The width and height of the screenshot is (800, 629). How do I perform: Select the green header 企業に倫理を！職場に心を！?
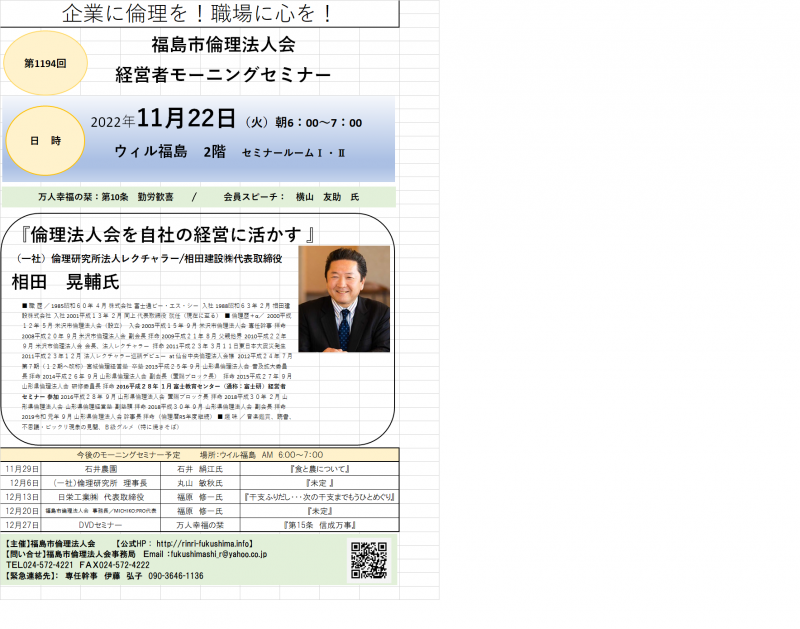pyautogui.click(x=196, y=12)
